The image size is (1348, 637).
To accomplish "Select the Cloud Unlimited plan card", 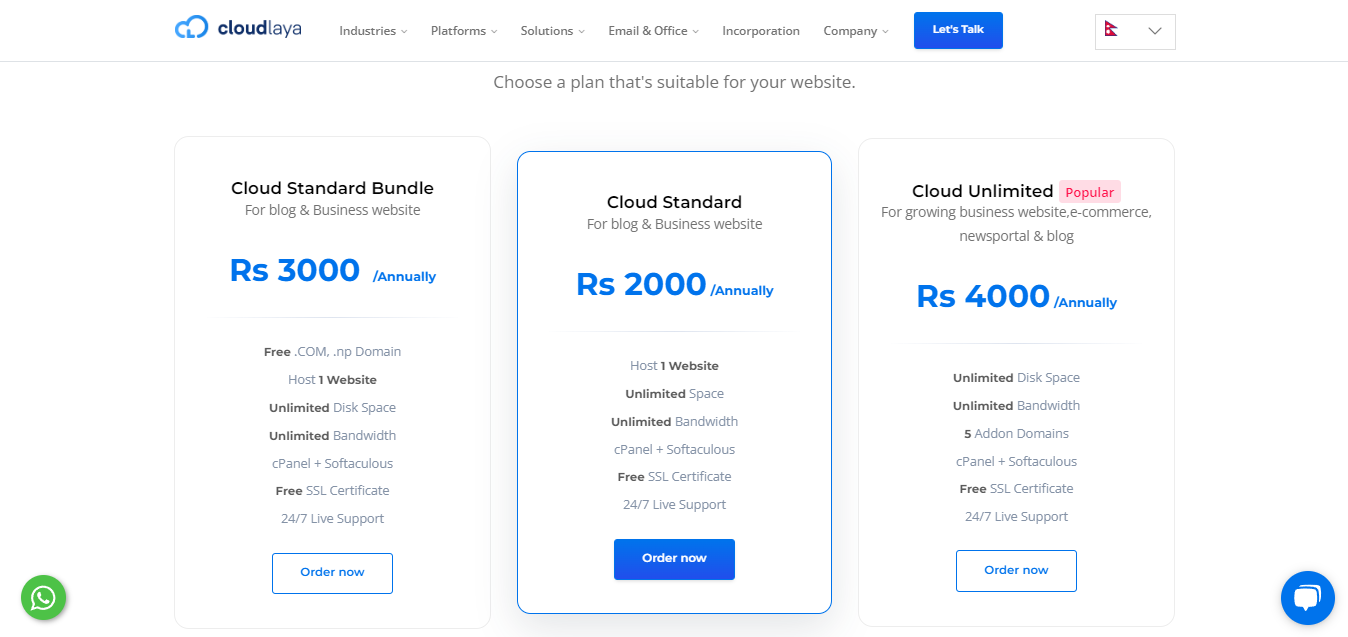I will click(1016, 385).
